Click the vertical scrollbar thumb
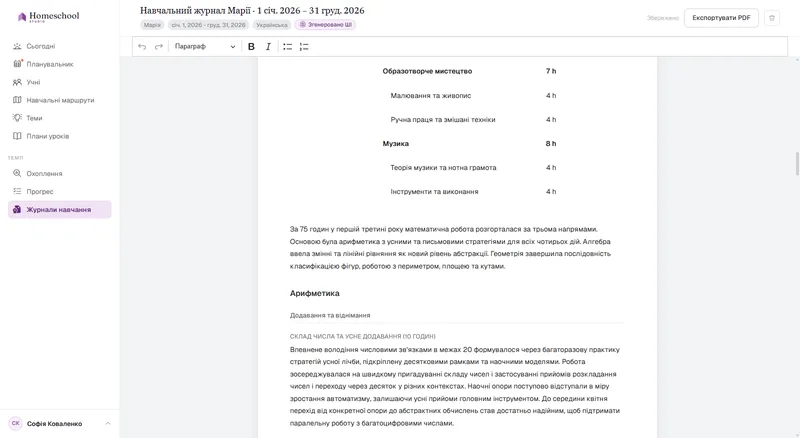The width and height of the screenshot is (800, 438). pyautogui.click(x=797, y=163)
